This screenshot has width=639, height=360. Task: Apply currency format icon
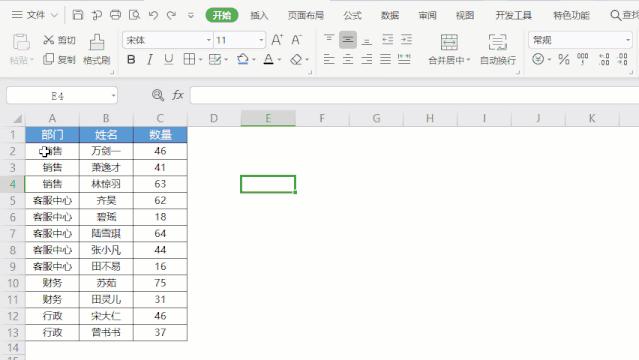[538, 59]
